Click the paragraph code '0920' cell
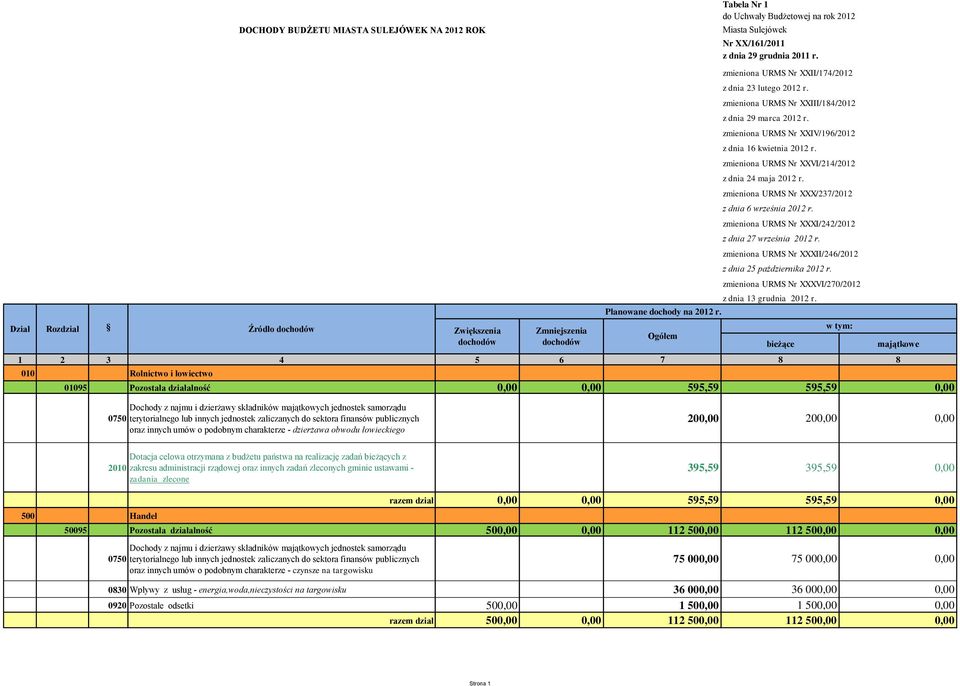Image resolution: width=960 pixels, height=686 pixels. click(x=108, y=605)
